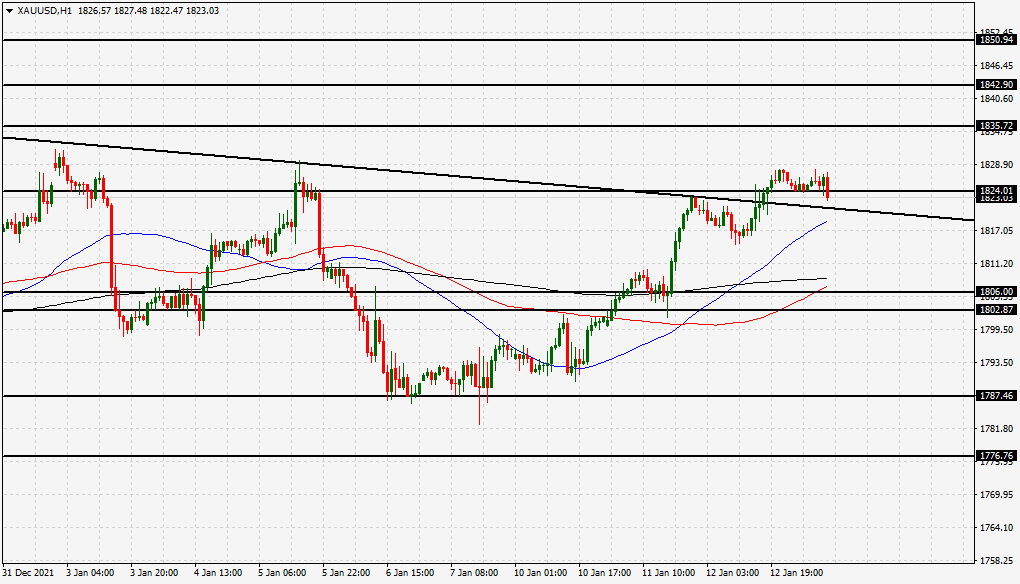
Task: Click the 1828.90 price scale value
Action: (x=997, y=165)
